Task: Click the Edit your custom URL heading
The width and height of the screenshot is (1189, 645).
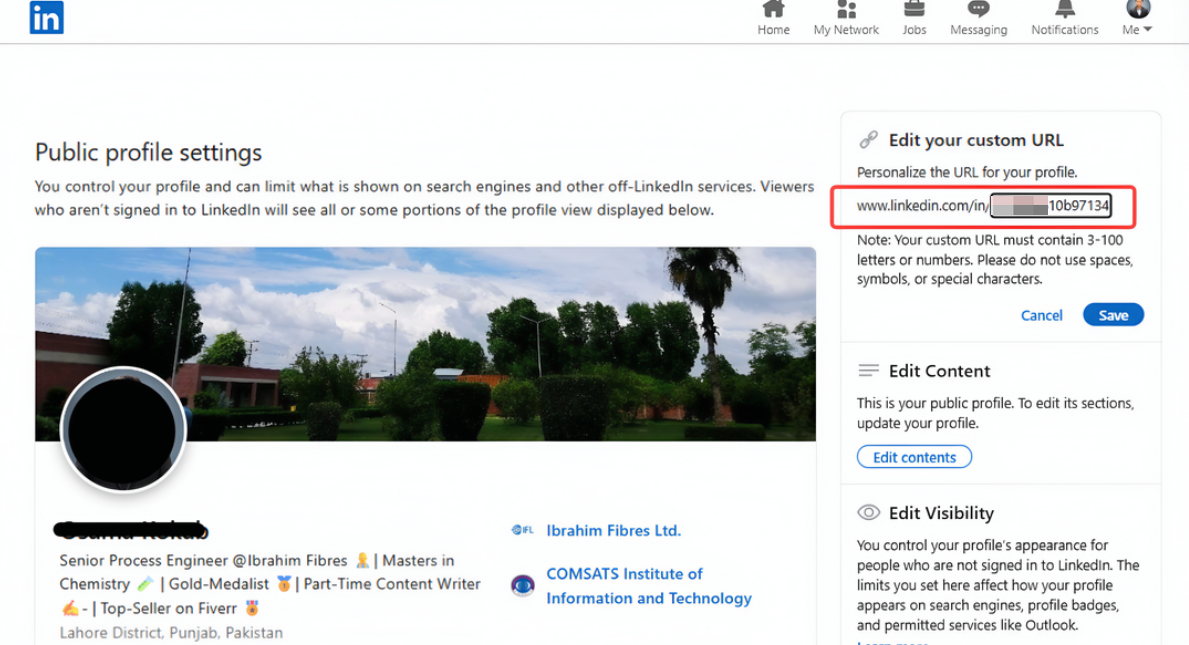Action: point(976,140)
